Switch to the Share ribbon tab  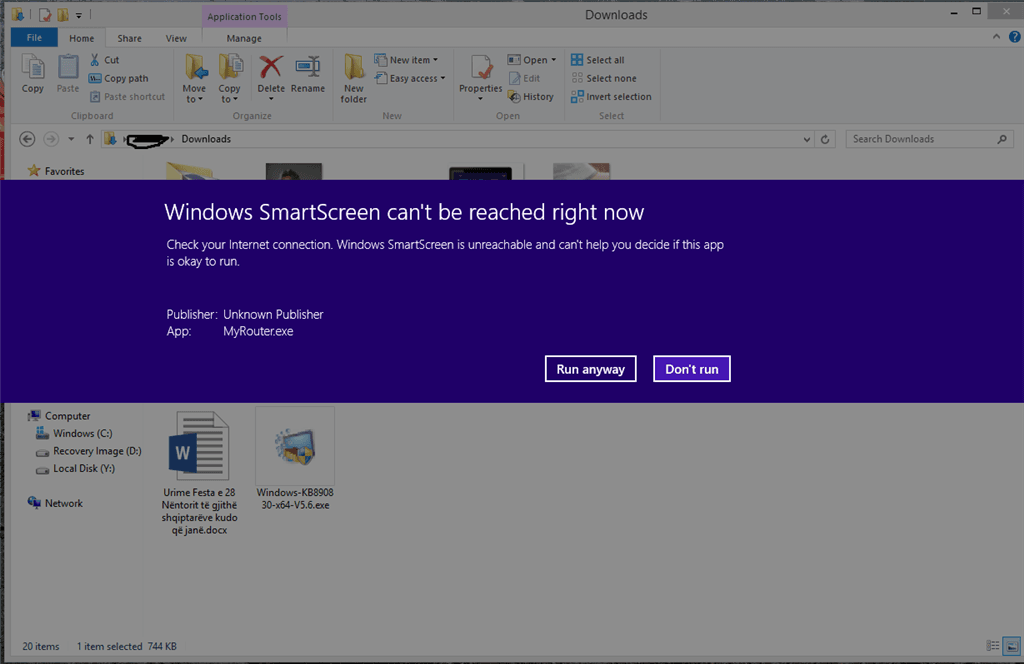point(129,38)
